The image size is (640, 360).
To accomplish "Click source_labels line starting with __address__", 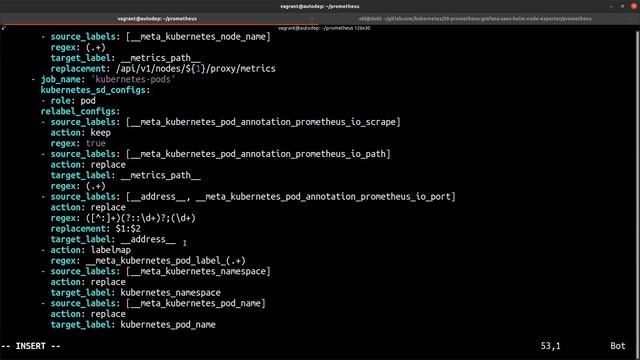I will [x=248, y=197].
